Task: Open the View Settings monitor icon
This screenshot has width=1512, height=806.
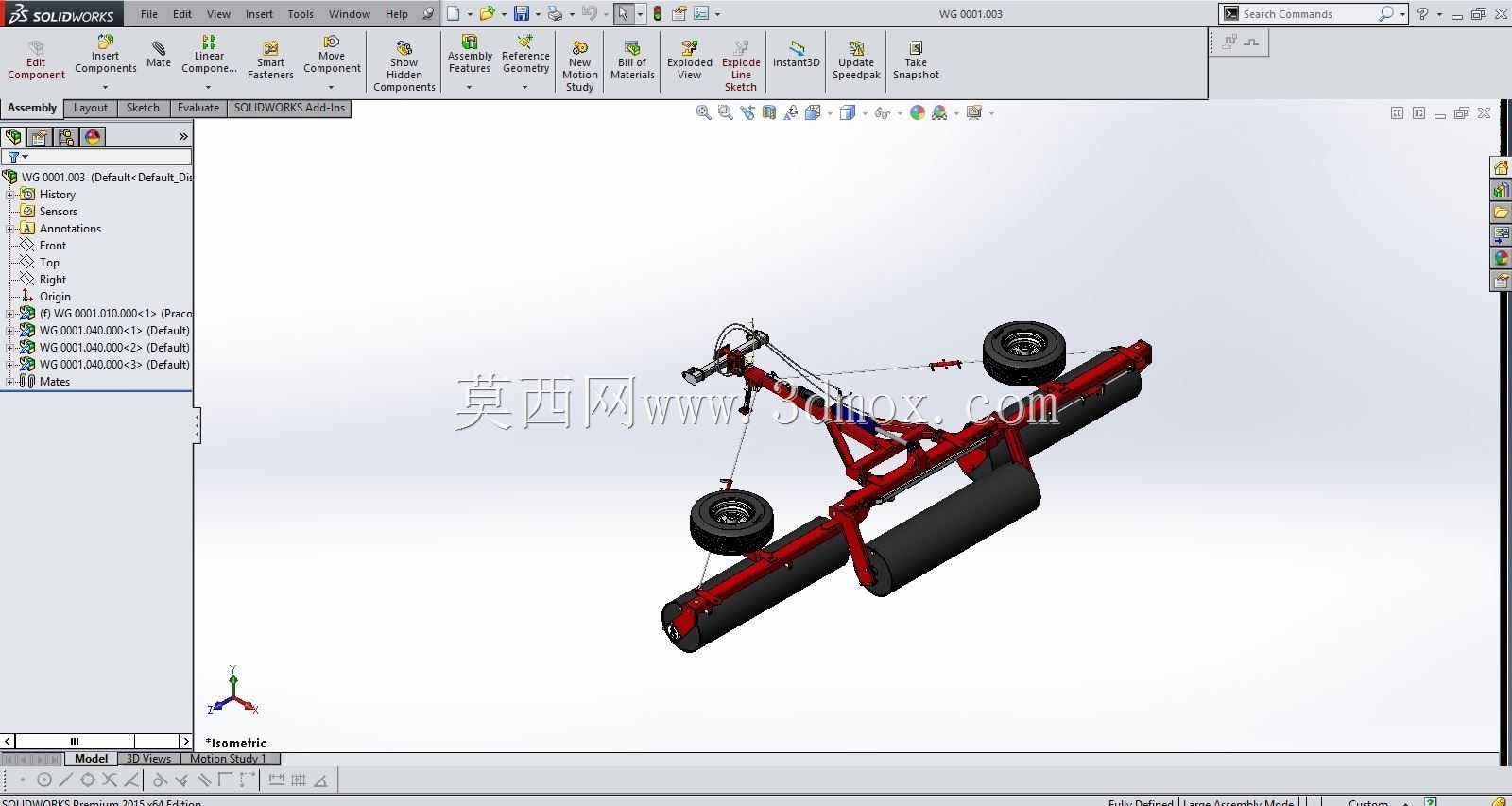Action: [x=974, y=112]
